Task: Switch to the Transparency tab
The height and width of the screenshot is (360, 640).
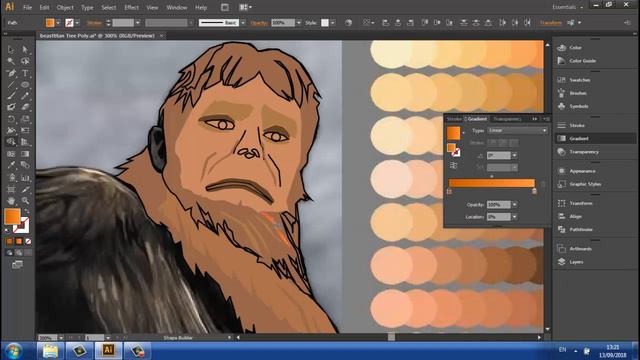Action: pyautogui.click(x=507, y=119)
